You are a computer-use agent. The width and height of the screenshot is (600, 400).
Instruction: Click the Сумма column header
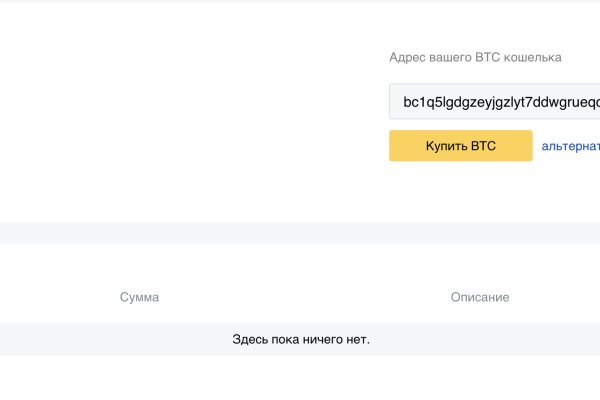[139, 297]
